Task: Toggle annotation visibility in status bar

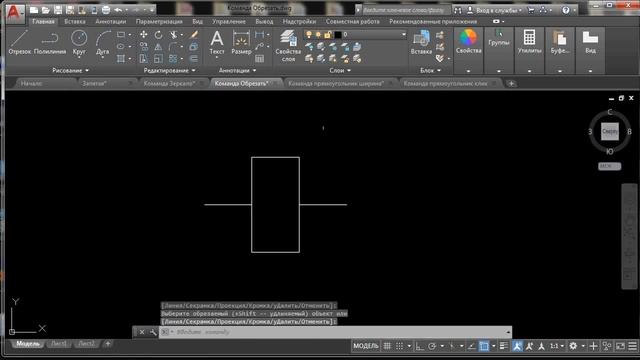Action: tap(517, 346)
